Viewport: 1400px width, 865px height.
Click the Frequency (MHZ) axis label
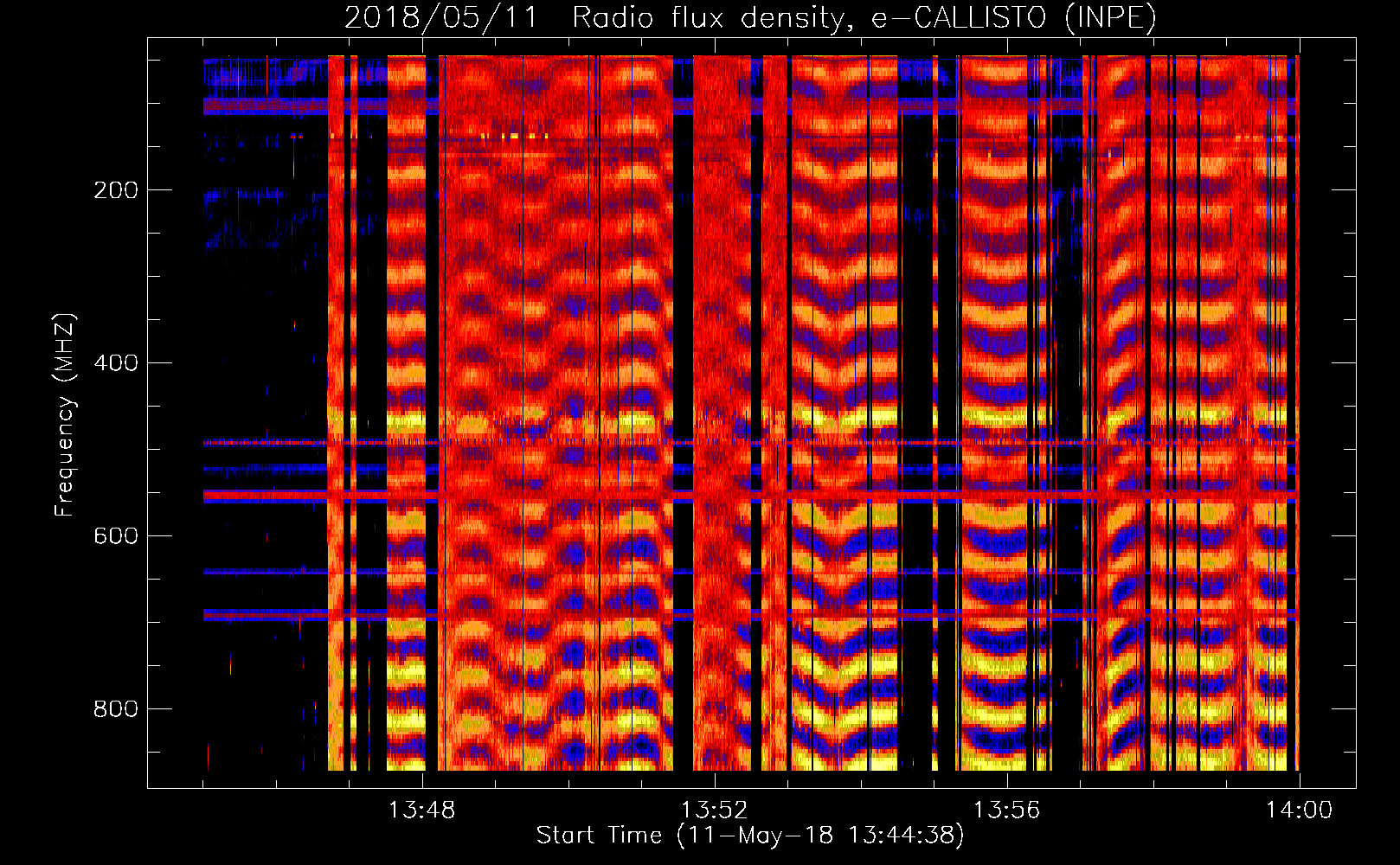click(x=65, y=415)
